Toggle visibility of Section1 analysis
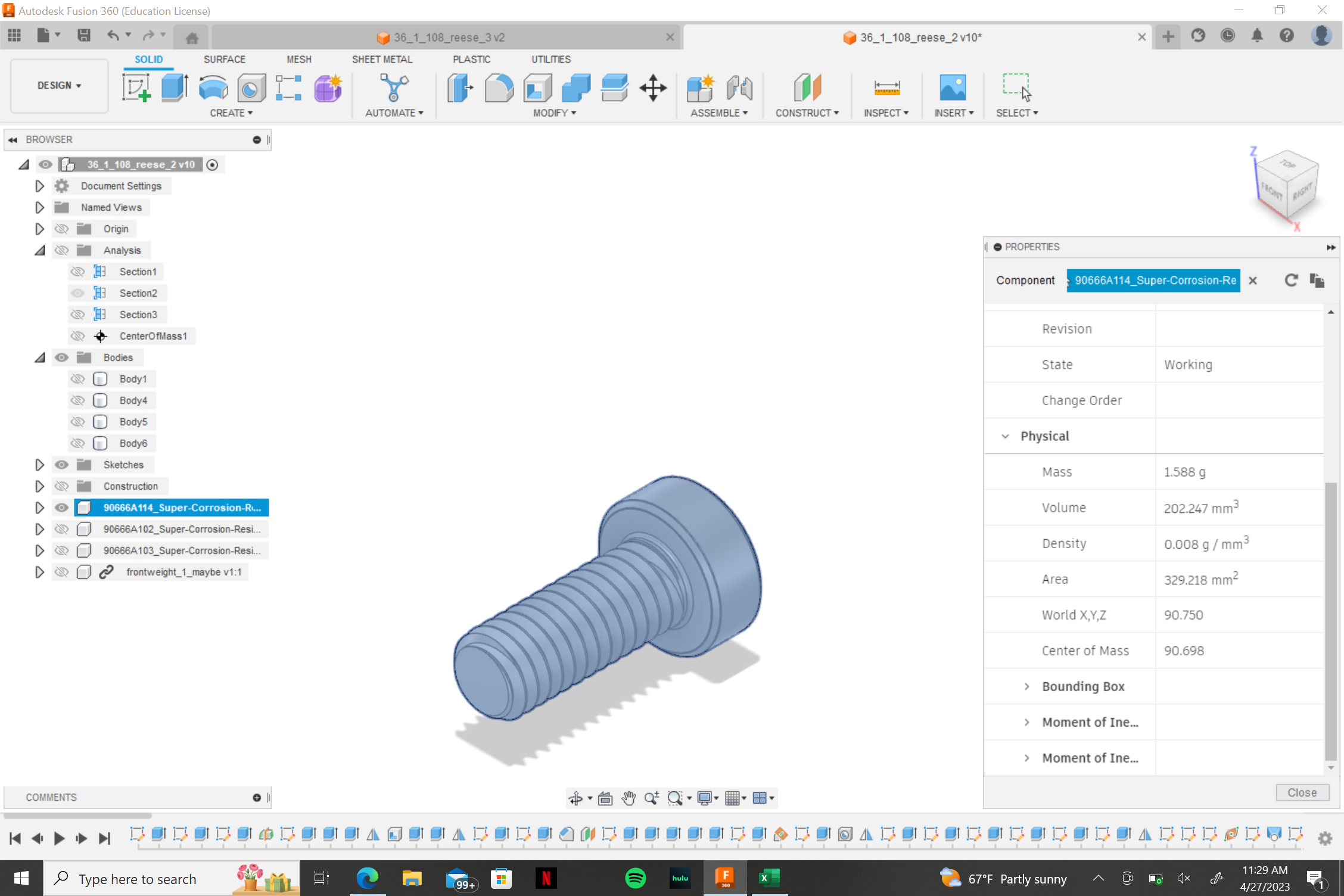Screen dimensions: 1344x896 point(78,271)
